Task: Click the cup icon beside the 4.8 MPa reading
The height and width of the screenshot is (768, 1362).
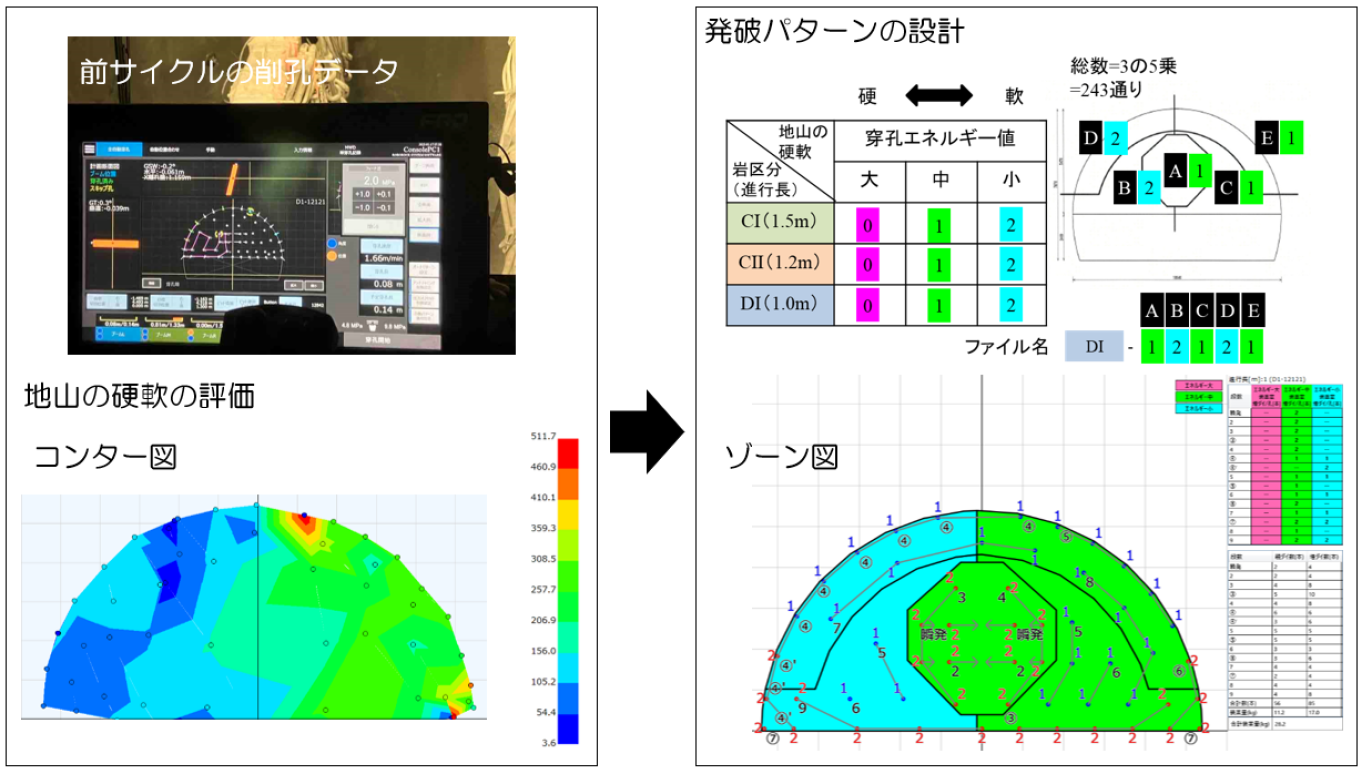Action: (372, 326)
